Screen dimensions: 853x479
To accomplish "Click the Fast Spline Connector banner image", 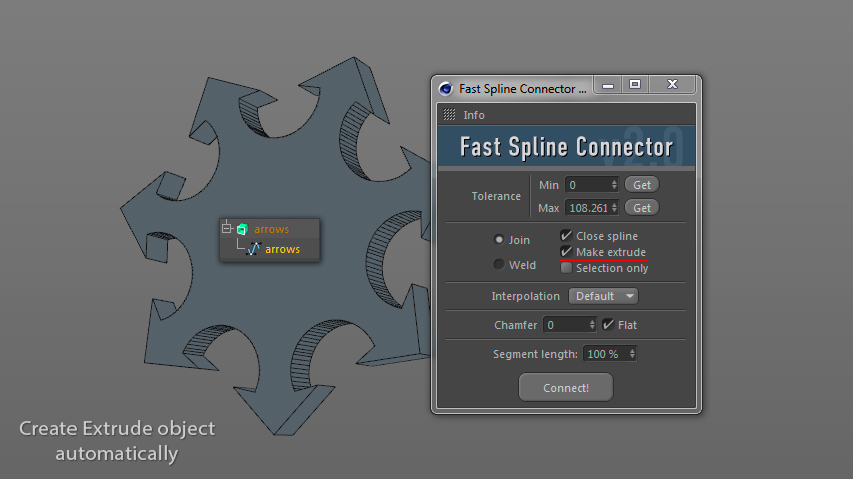I will tap(566, 147).
